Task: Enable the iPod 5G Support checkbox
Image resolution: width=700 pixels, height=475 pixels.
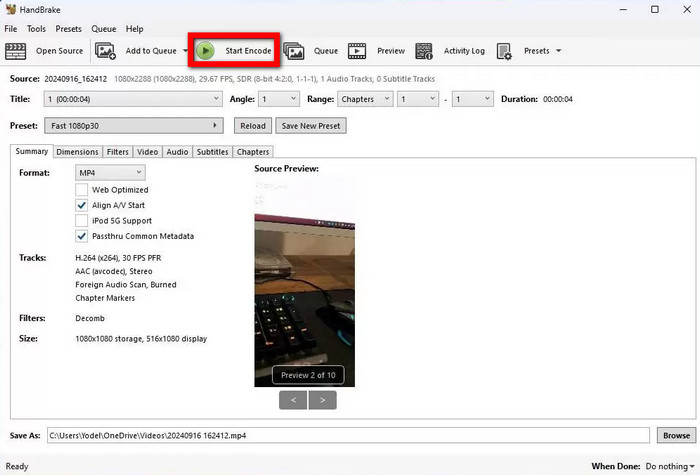Action: click(81, 221)
